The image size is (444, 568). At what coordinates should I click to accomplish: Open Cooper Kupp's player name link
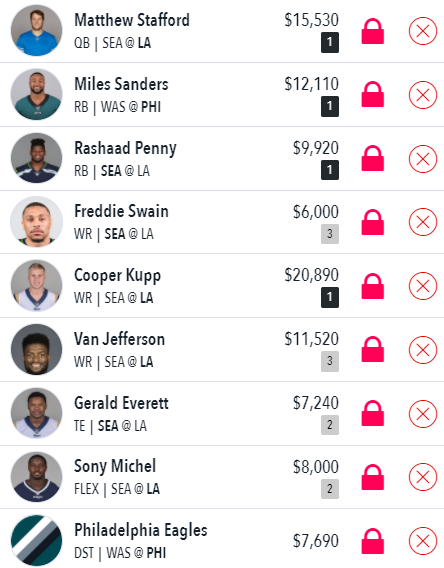(117, 276)
